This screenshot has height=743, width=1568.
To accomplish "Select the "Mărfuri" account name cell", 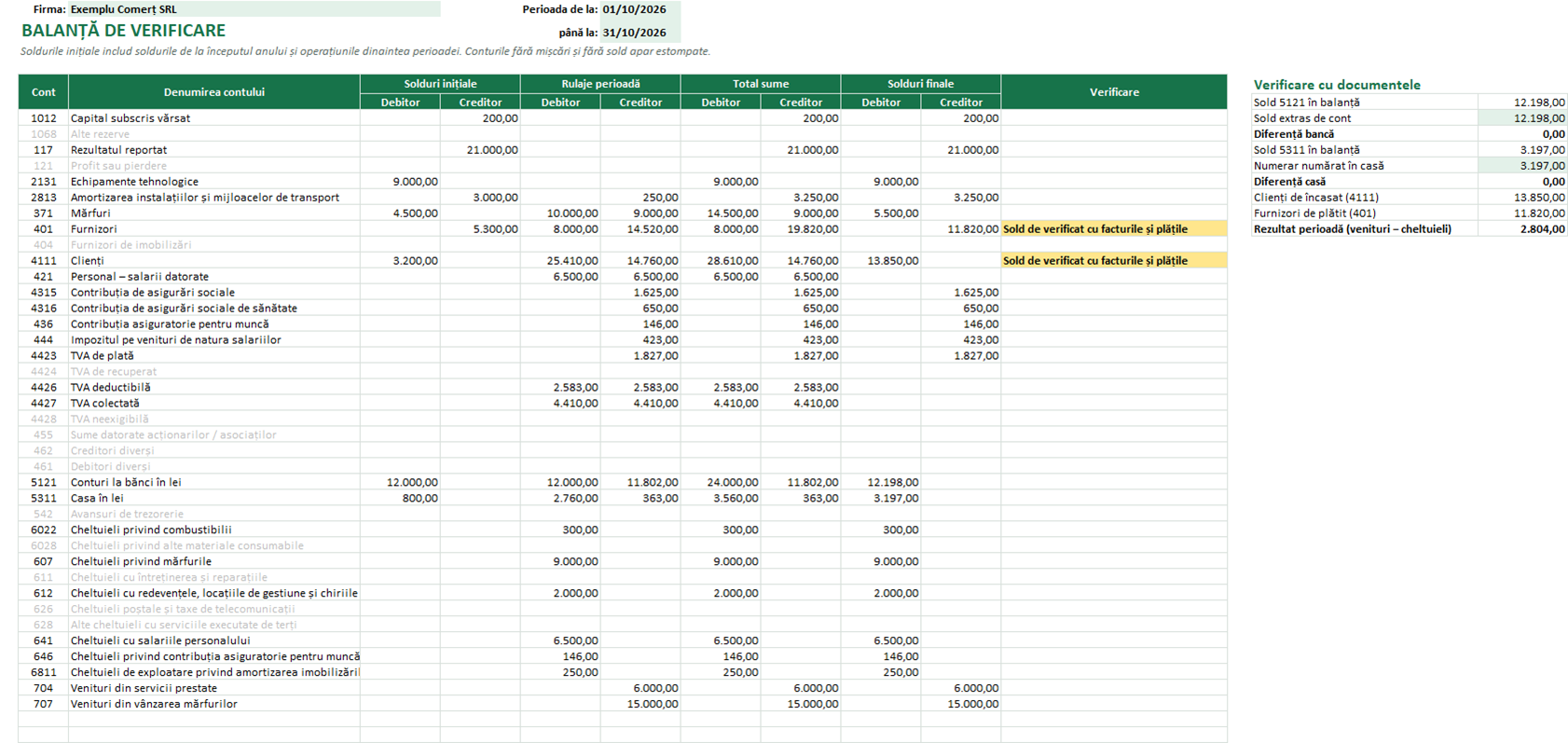I will (214, 213).
